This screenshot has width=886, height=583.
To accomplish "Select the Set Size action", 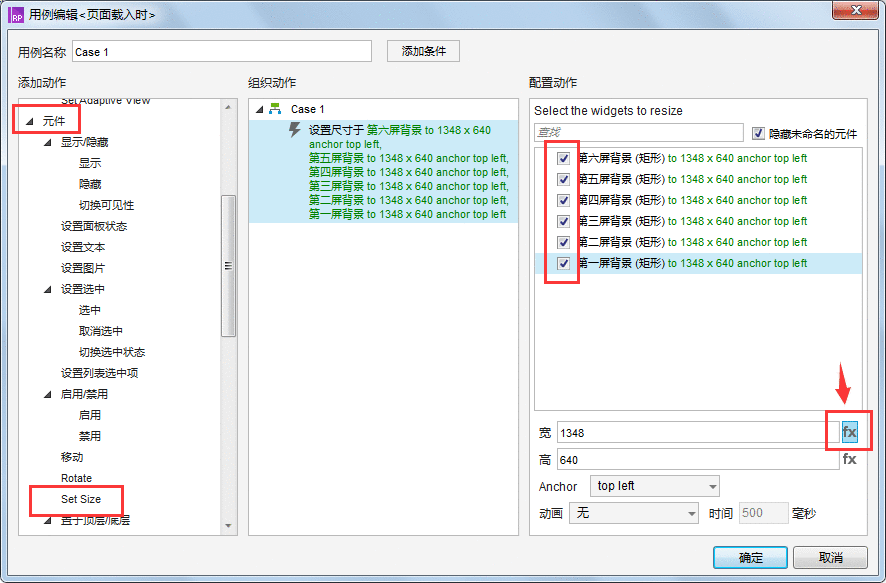I will point(81,499).
